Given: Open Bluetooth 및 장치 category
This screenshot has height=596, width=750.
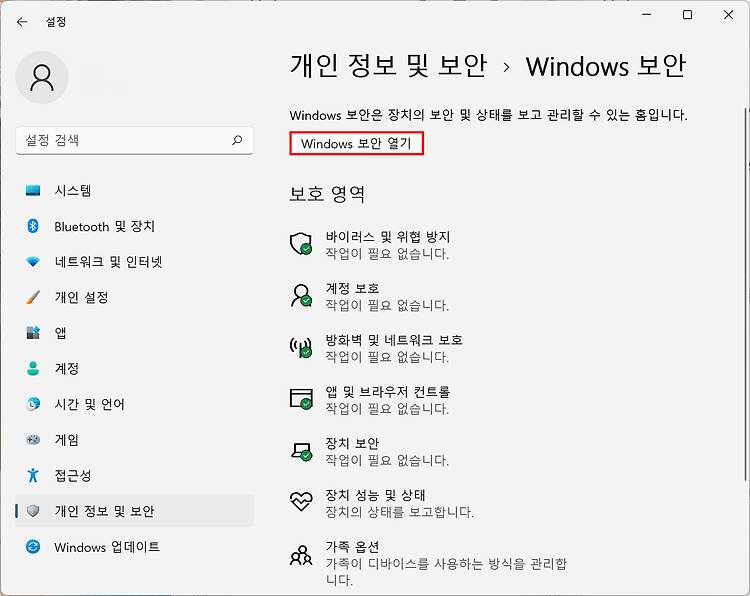Looking at the screenshot, I should click(x=134, y=226).
